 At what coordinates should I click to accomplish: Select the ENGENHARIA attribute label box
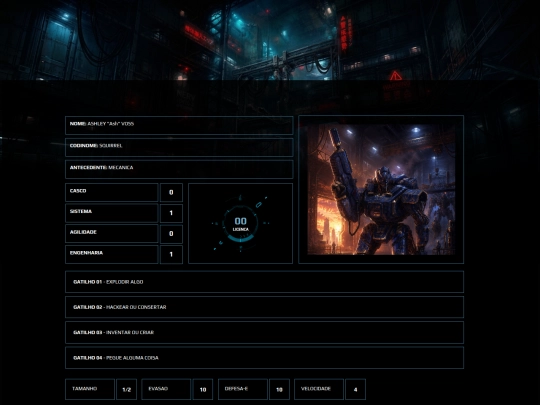pos(112,254)
